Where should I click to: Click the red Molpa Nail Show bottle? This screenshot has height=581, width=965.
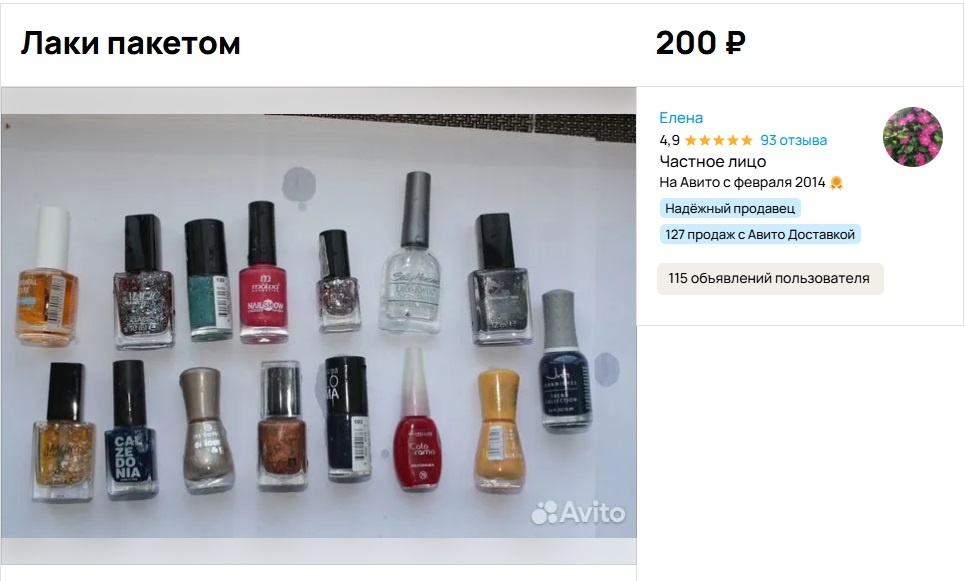click(263, 272)
